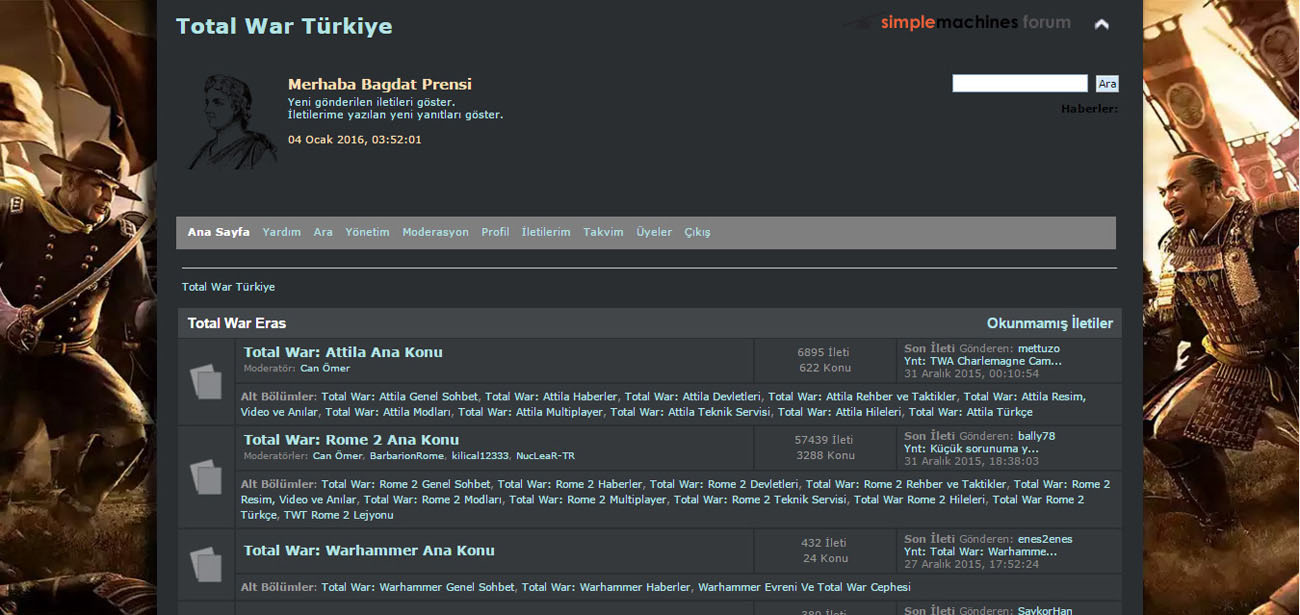
Task: Go to the Takvim calendar tab
Action: point(603,232)
